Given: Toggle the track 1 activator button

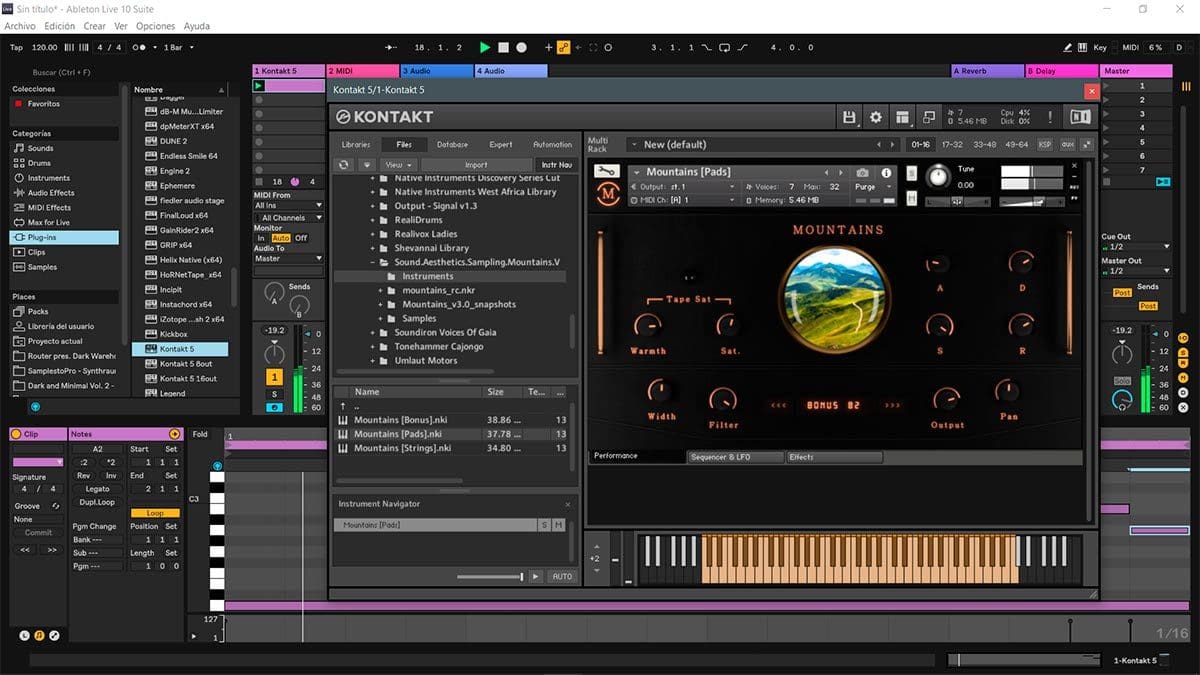Looking at the screenshot, I should coord(274,377).
